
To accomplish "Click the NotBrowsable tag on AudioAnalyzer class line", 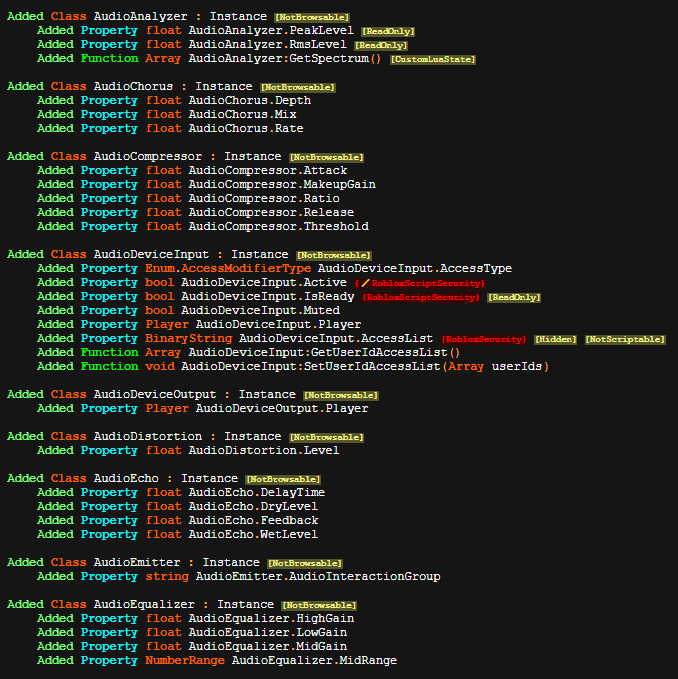I will (x=312, y=17).
